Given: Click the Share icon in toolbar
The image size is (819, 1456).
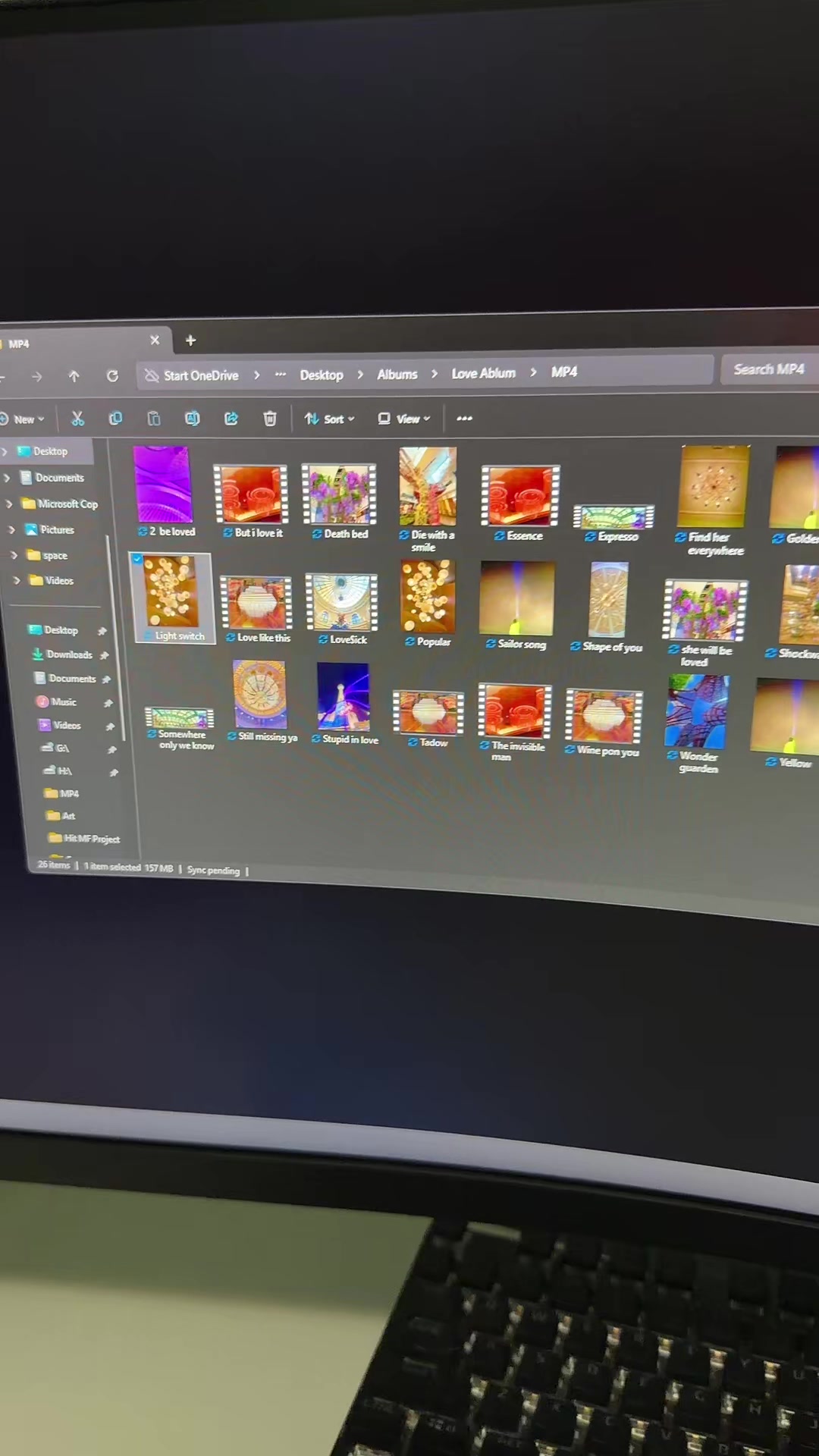Looking at the screenshot, I should click(231, 419).
